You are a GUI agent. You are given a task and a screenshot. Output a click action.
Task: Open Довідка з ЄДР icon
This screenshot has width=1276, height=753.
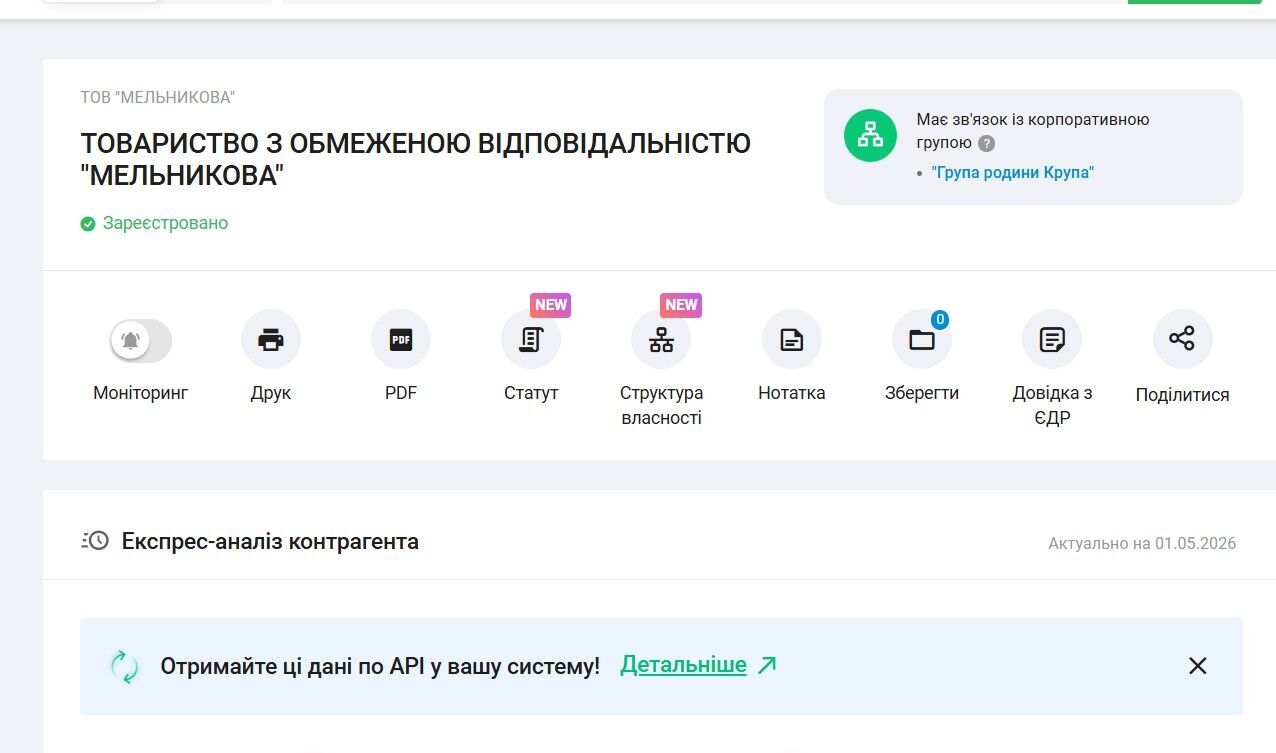coord(1052,340)
